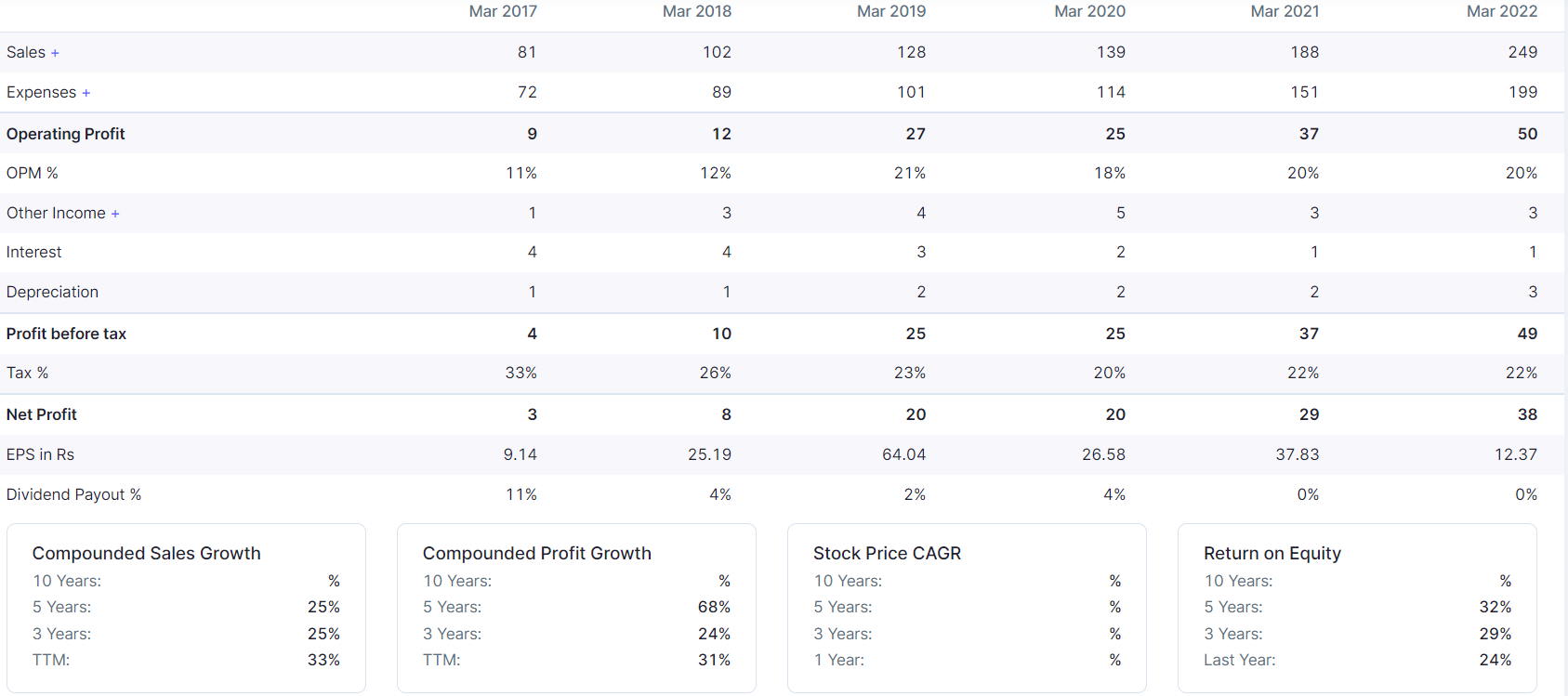Click Mar 2022 Sales value 249
1568x696 pixels.
pos(1522,52)
